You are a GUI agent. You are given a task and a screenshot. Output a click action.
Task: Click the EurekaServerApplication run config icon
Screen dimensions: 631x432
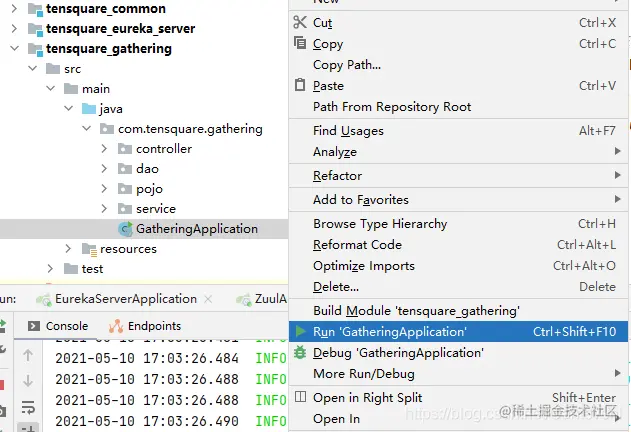tap(43, 299)
